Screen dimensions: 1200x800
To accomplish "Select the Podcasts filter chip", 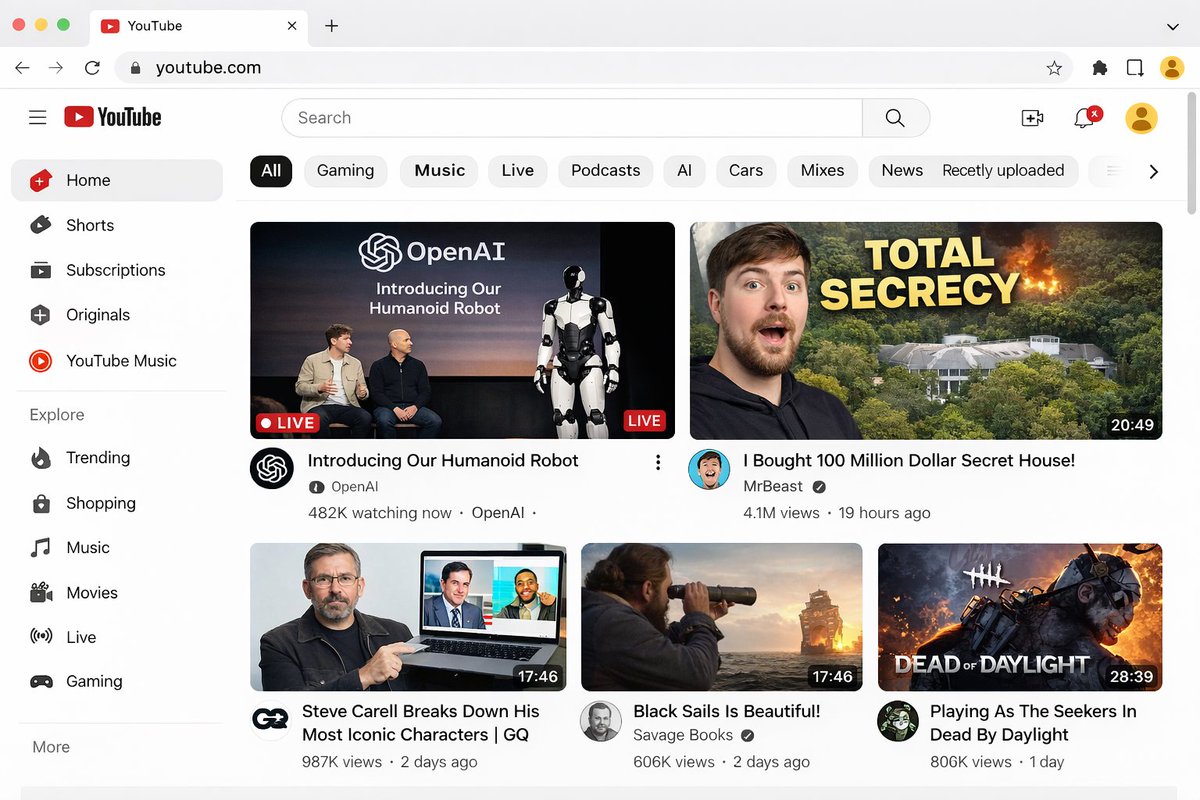I will coord(605,171).
